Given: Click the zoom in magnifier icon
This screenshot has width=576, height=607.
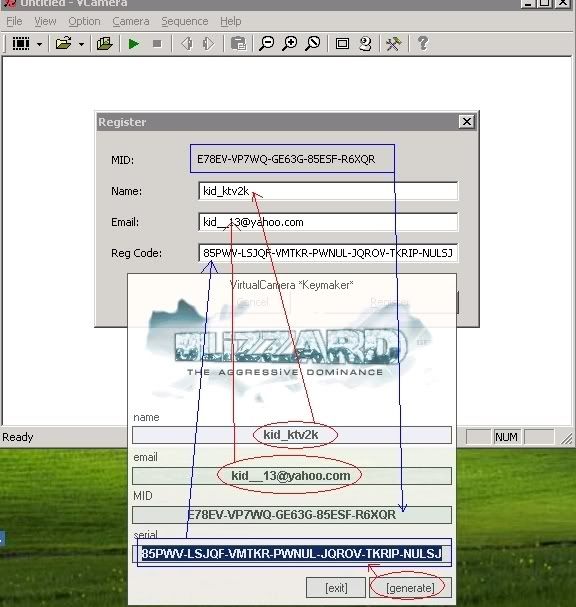Looking at the screenshot, I should (290, 43).
